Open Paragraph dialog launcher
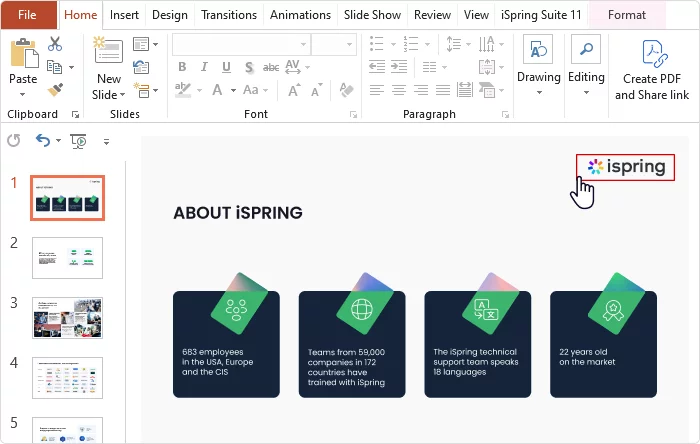Screen dimensions: 700x444 point(505,115)
